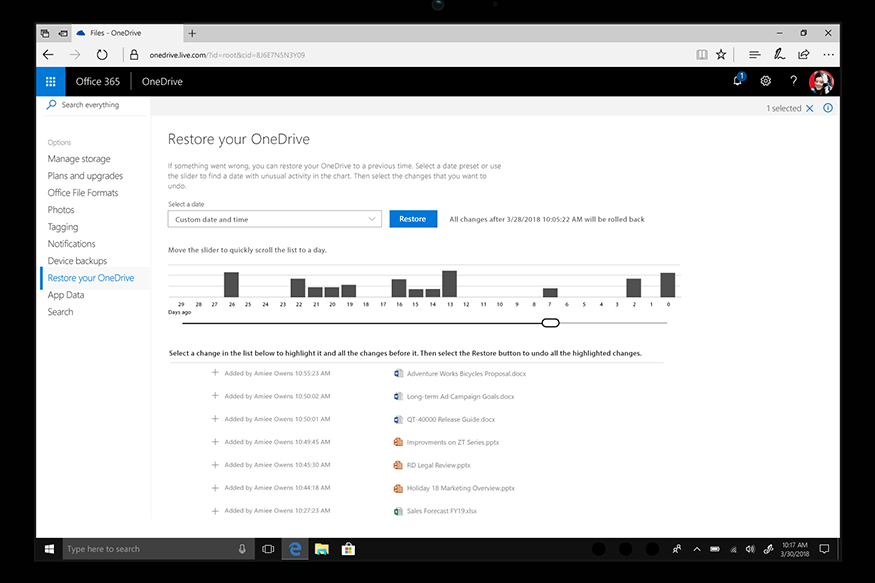Expand the 10:55:23 AM change row
This screenshot has width=875, height=583.
215,373
